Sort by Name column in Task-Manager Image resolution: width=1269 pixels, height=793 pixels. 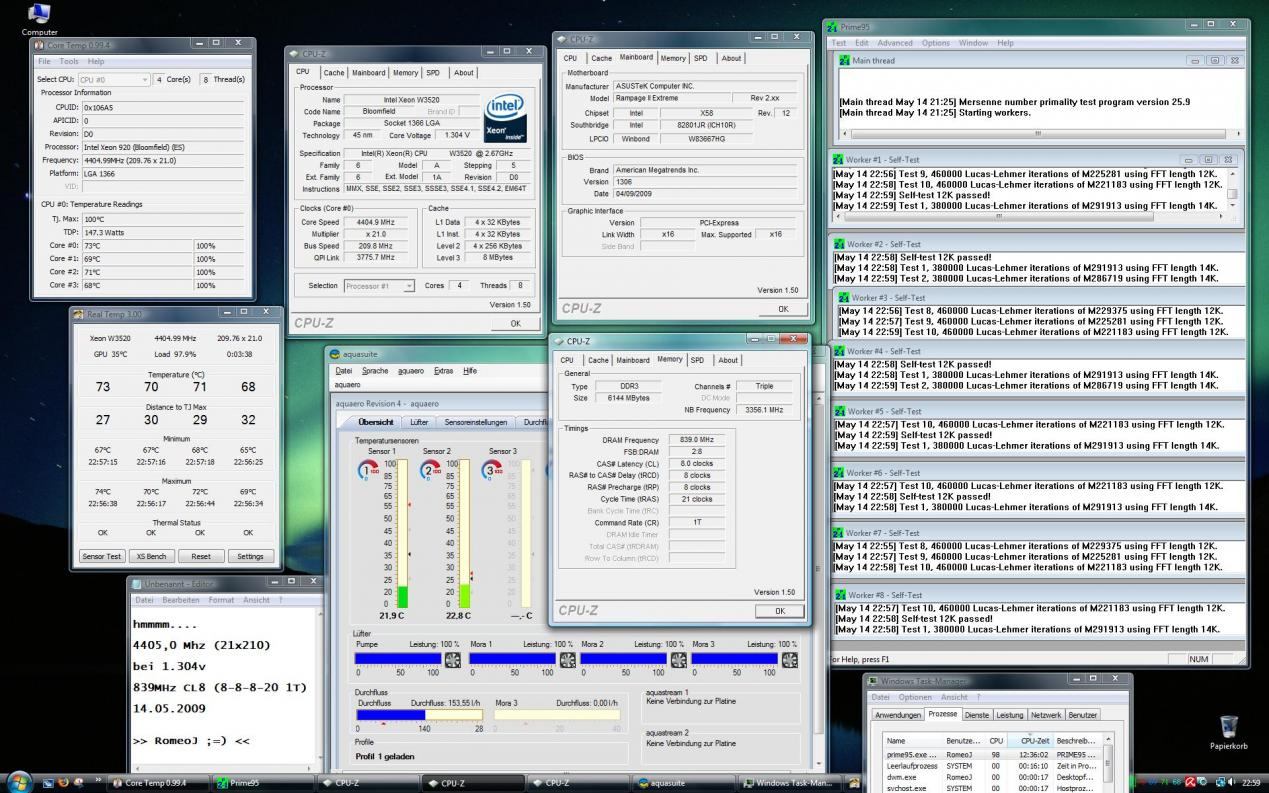[912, 741]
